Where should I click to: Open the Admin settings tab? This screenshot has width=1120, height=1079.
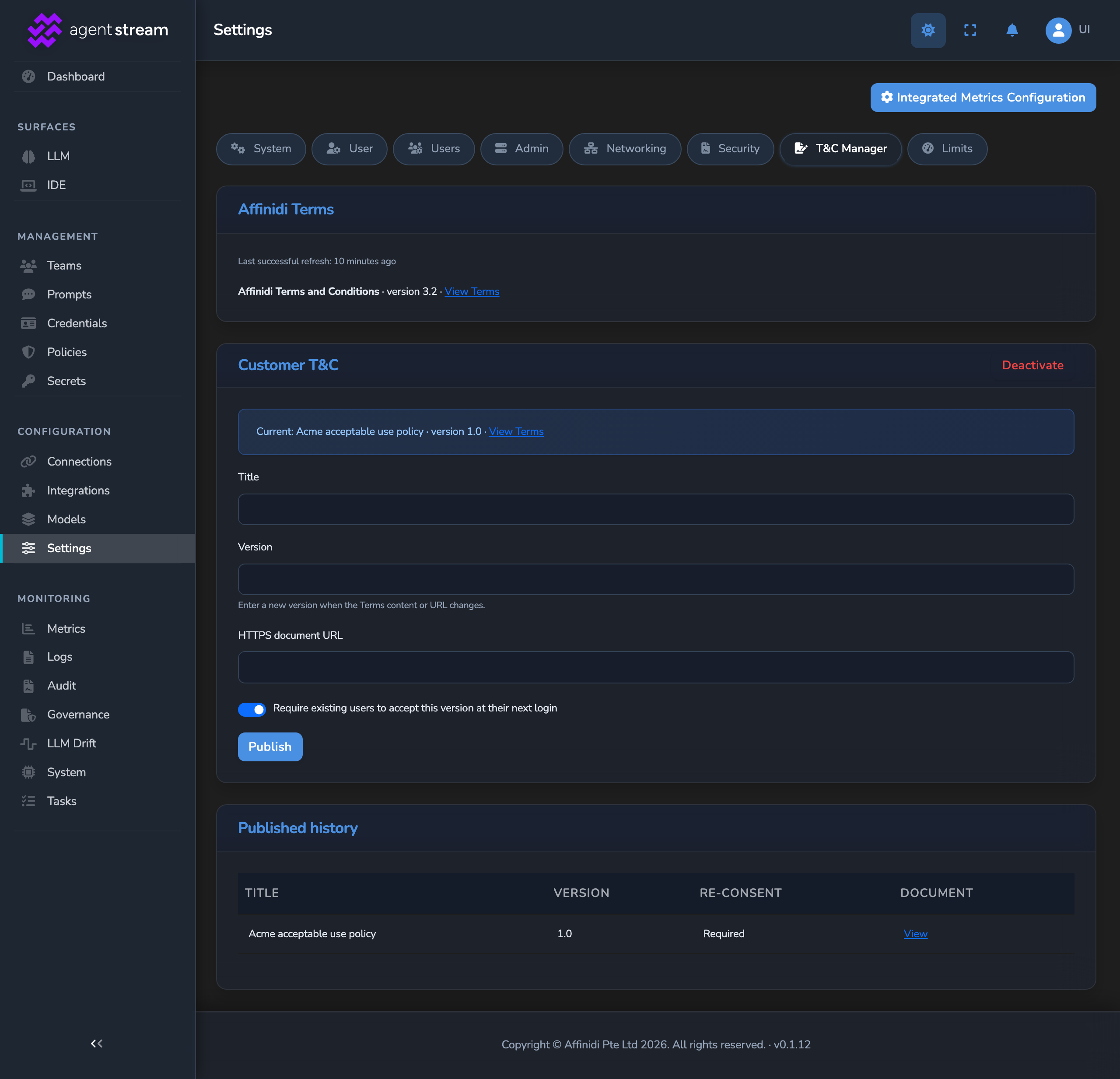(x=521, y=149)
